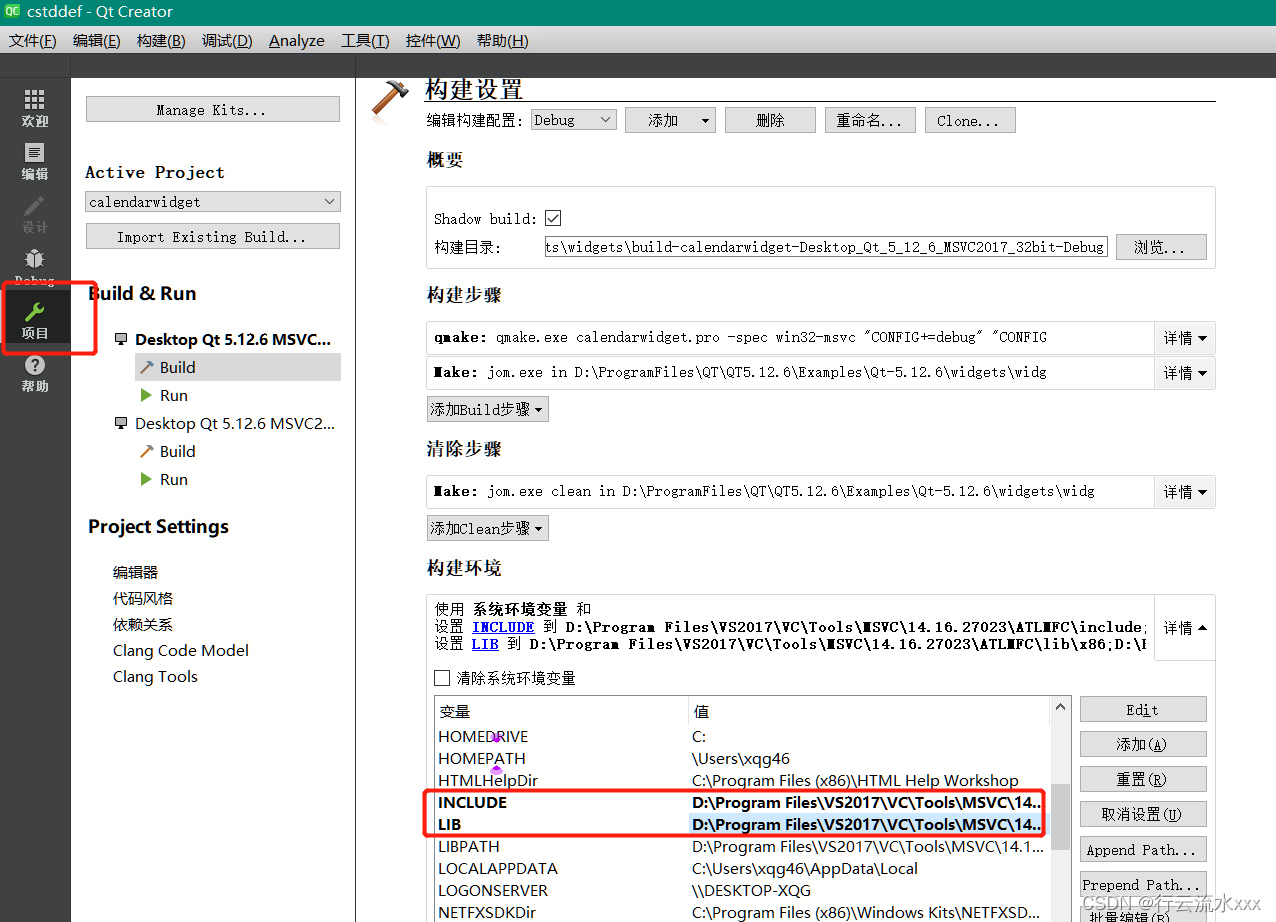1276x922 pixels.
Task: Select the LOCALAPPDATA variable row
Action: 741,868
